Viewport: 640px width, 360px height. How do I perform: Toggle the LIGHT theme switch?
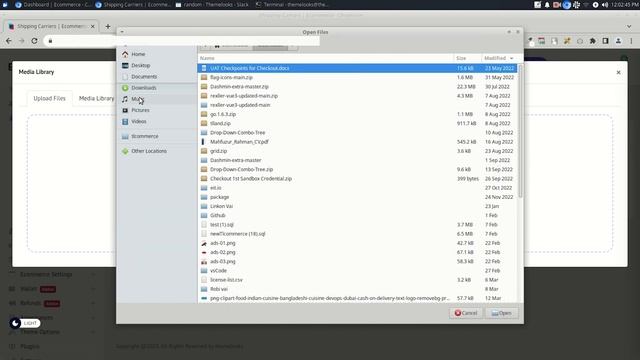pos(25,323)
